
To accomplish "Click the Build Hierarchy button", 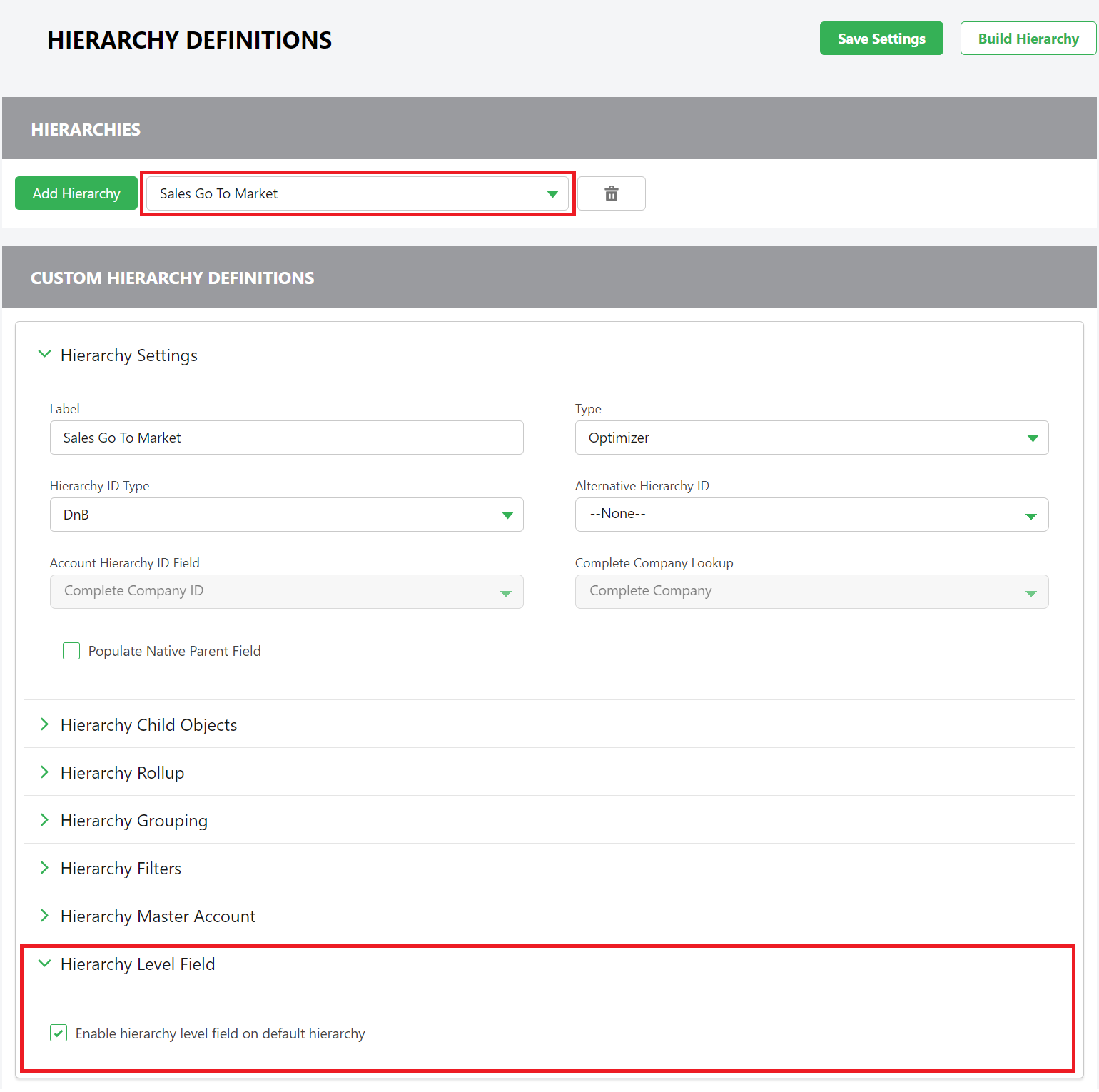I will click(x=1028, y=39).
